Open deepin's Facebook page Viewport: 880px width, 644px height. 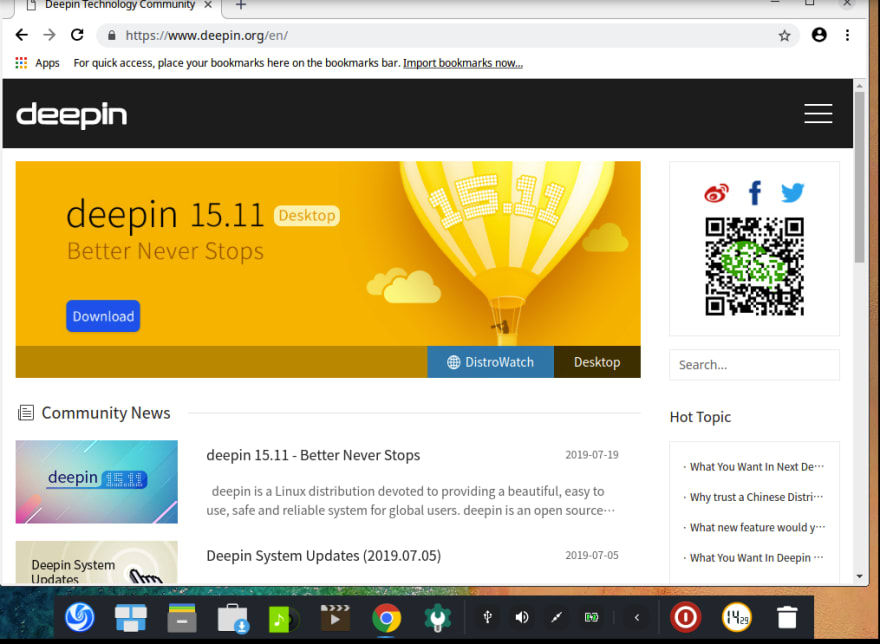[x=755, y=193]
